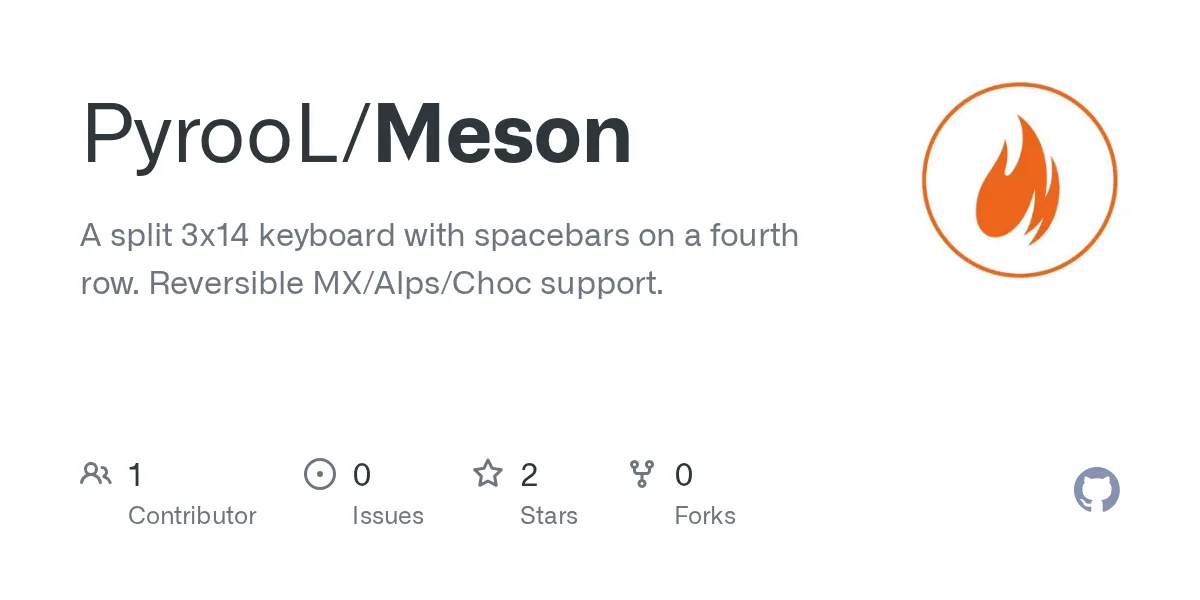Click the Forks label
The height and width of the screenshot is (600, 1200).
pos(705,516)
